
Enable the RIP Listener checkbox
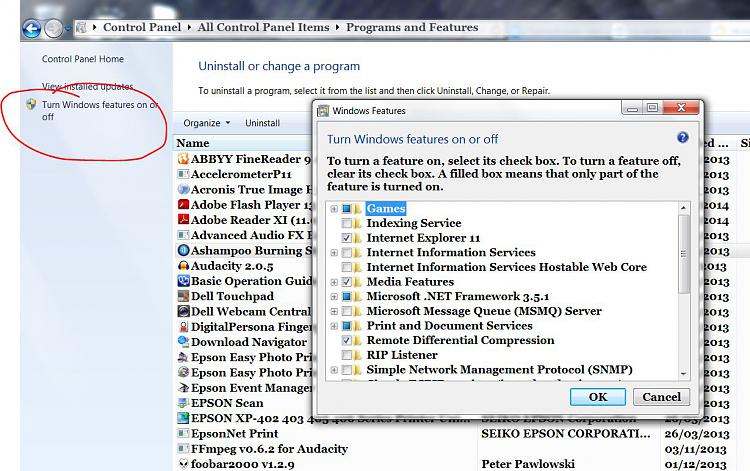click(x=346, y=355)
